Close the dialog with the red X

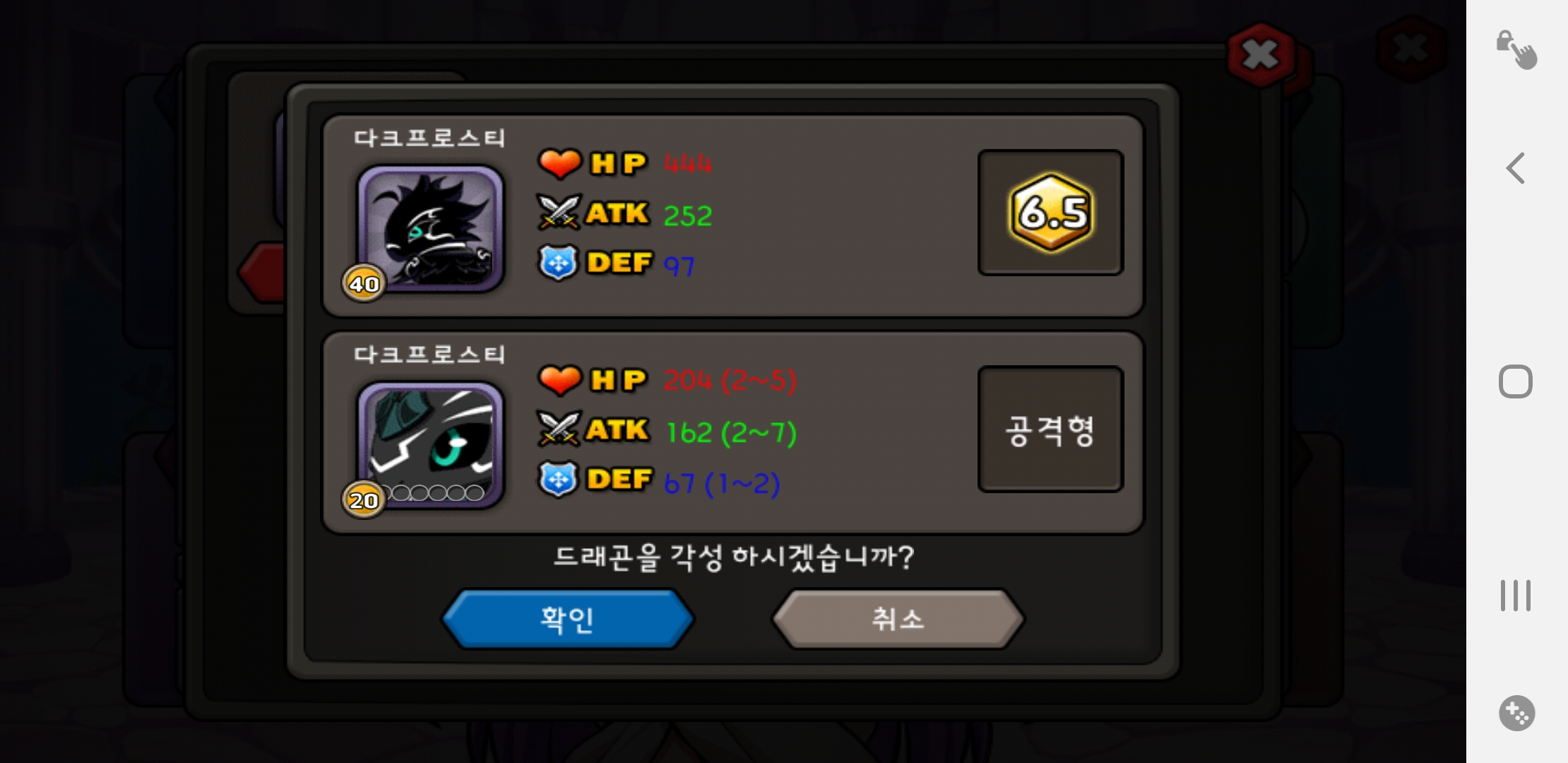(1261, 54)
